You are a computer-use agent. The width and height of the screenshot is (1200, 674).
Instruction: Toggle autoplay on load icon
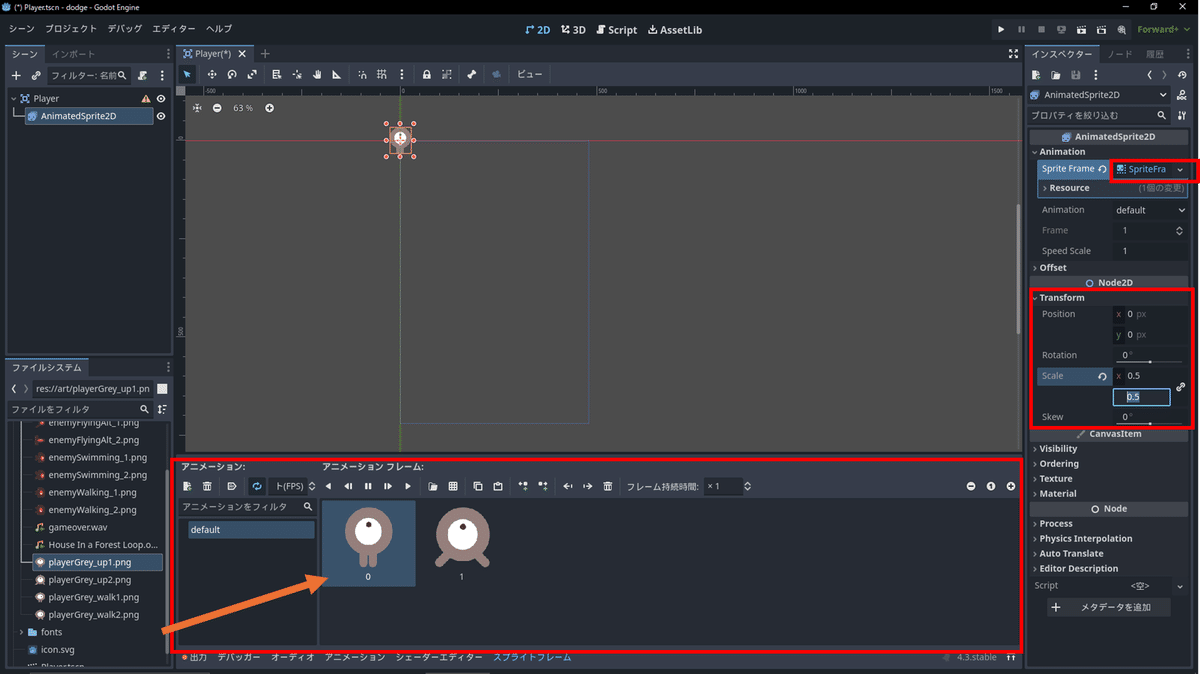click(x=232, y=486)
